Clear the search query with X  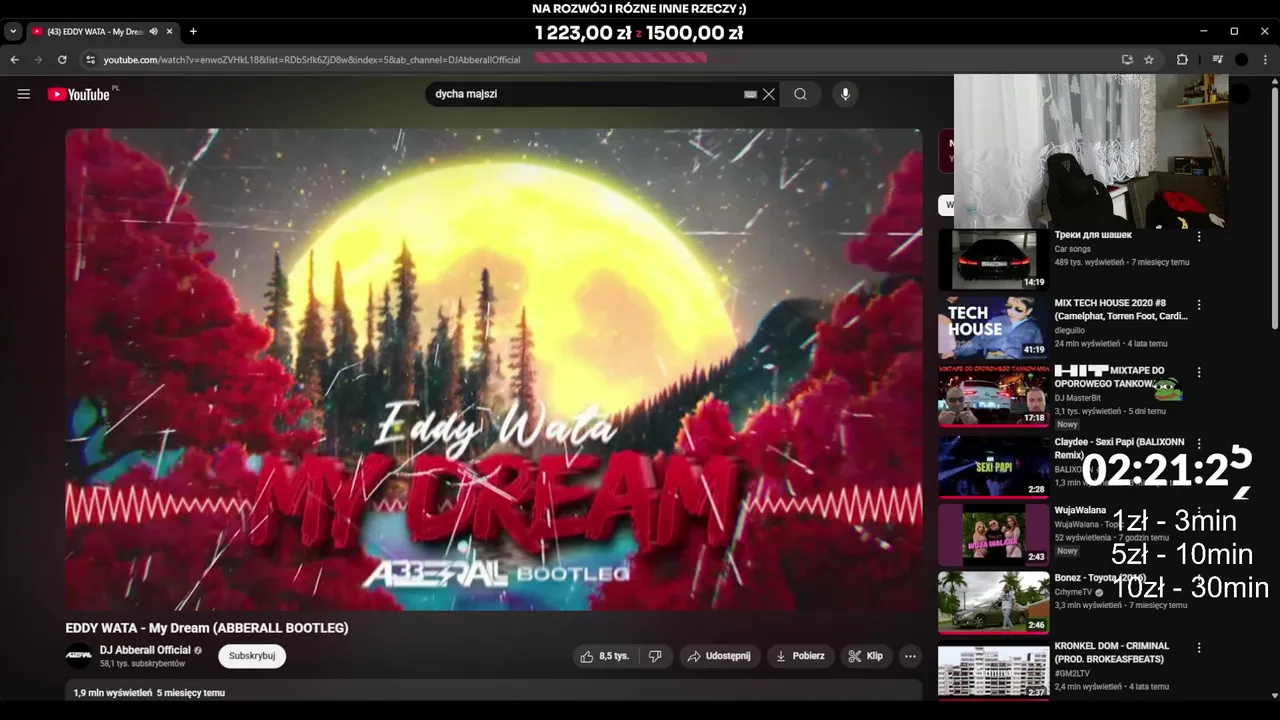[x=769, y=94]
